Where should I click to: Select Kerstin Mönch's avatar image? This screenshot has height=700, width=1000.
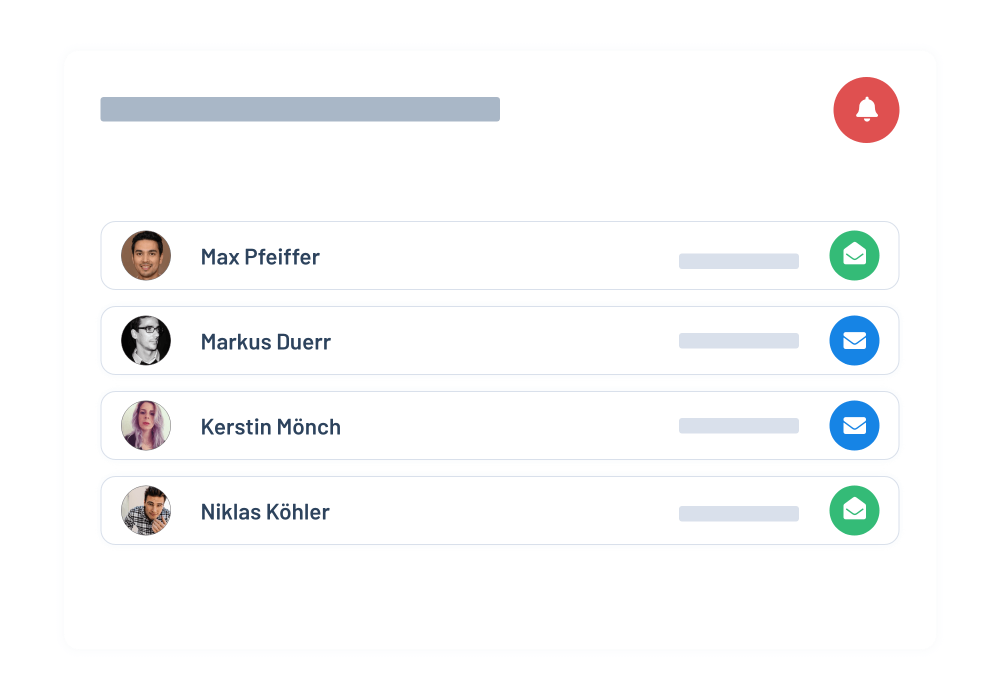146,426
